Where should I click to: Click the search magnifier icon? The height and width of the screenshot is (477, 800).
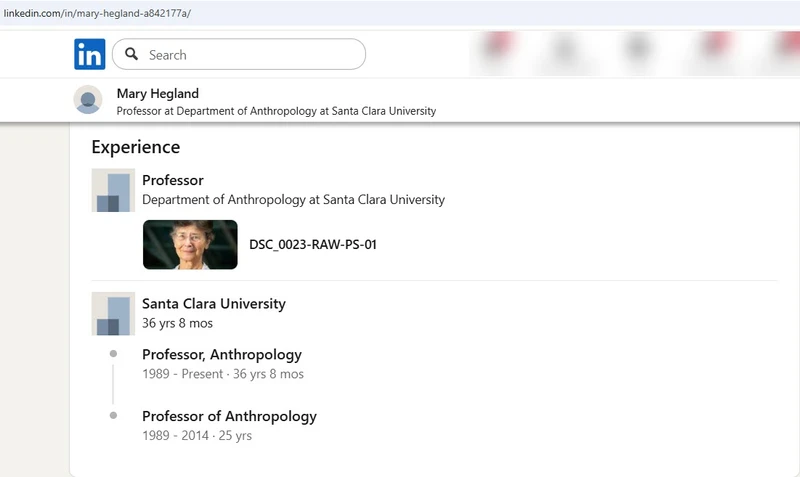132,54
